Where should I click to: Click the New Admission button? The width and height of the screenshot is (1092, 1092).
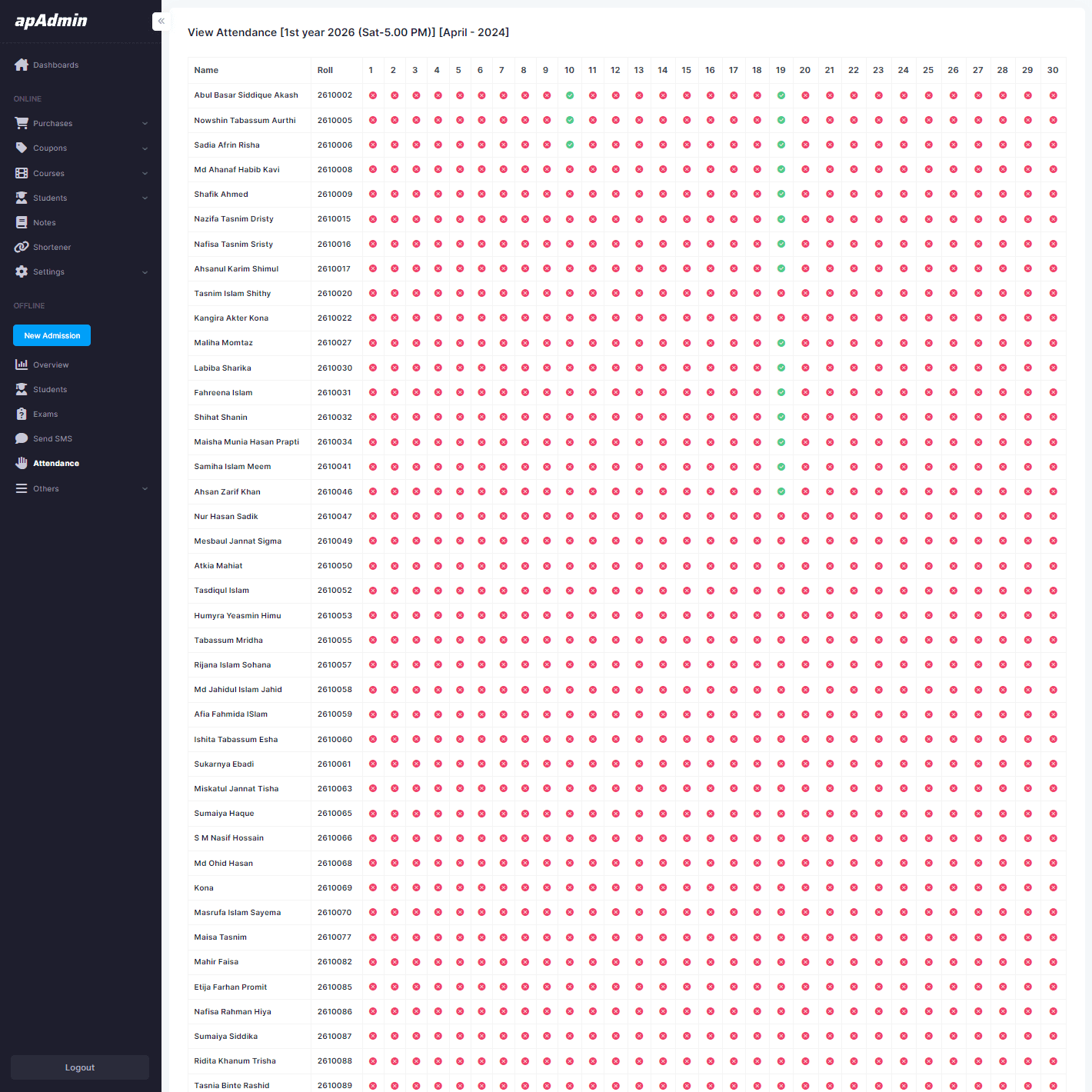pos(52,335)
